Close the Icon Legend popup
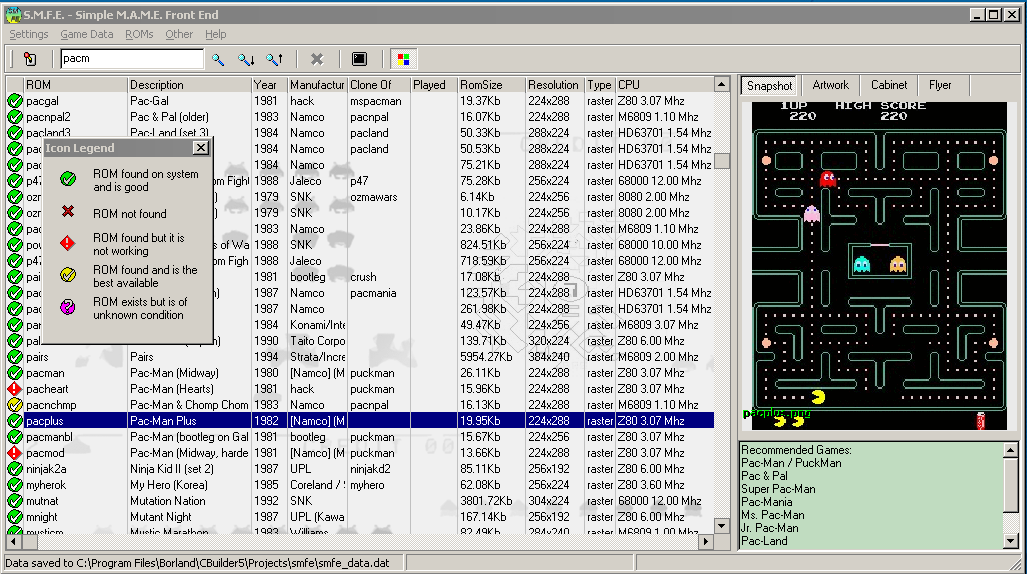This screenshot has height=574, width=1027. click(200, 148)
